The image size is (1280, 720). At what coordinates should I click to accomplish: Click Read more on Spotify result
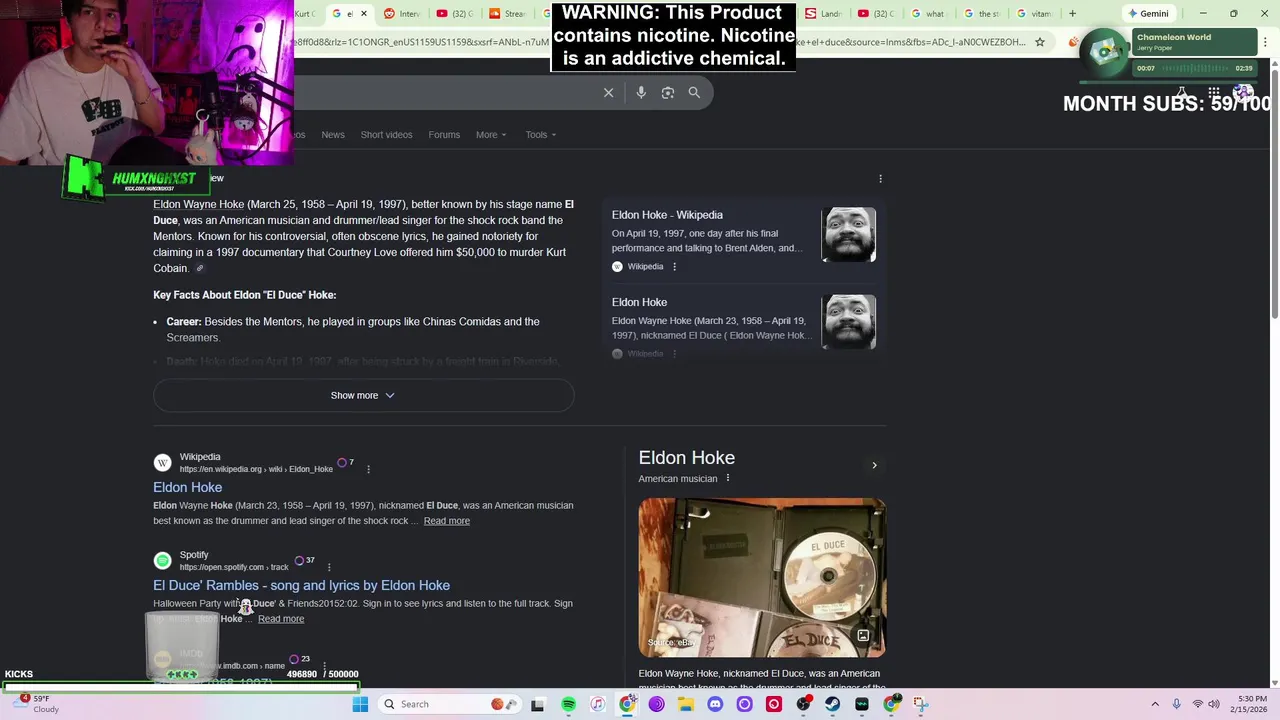(281, 619)
